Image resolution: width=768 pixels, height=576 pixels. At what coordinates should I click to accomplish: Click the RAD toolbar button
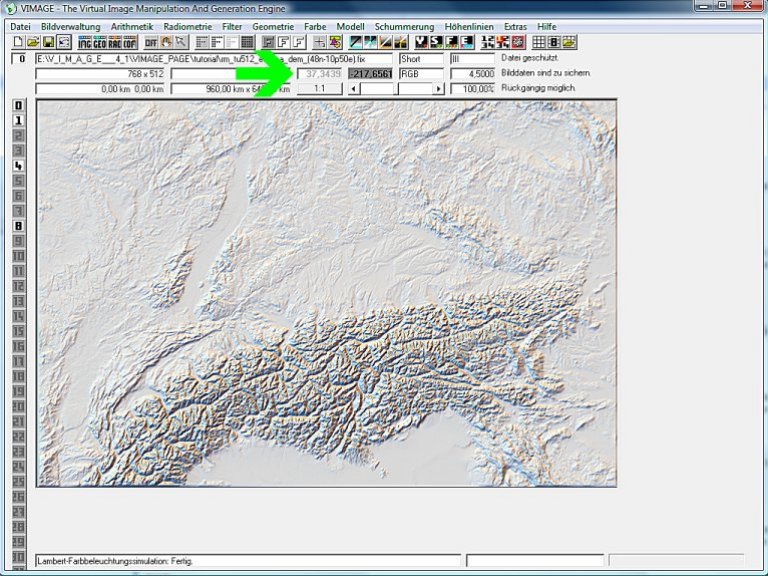click(x=115, y=43)
